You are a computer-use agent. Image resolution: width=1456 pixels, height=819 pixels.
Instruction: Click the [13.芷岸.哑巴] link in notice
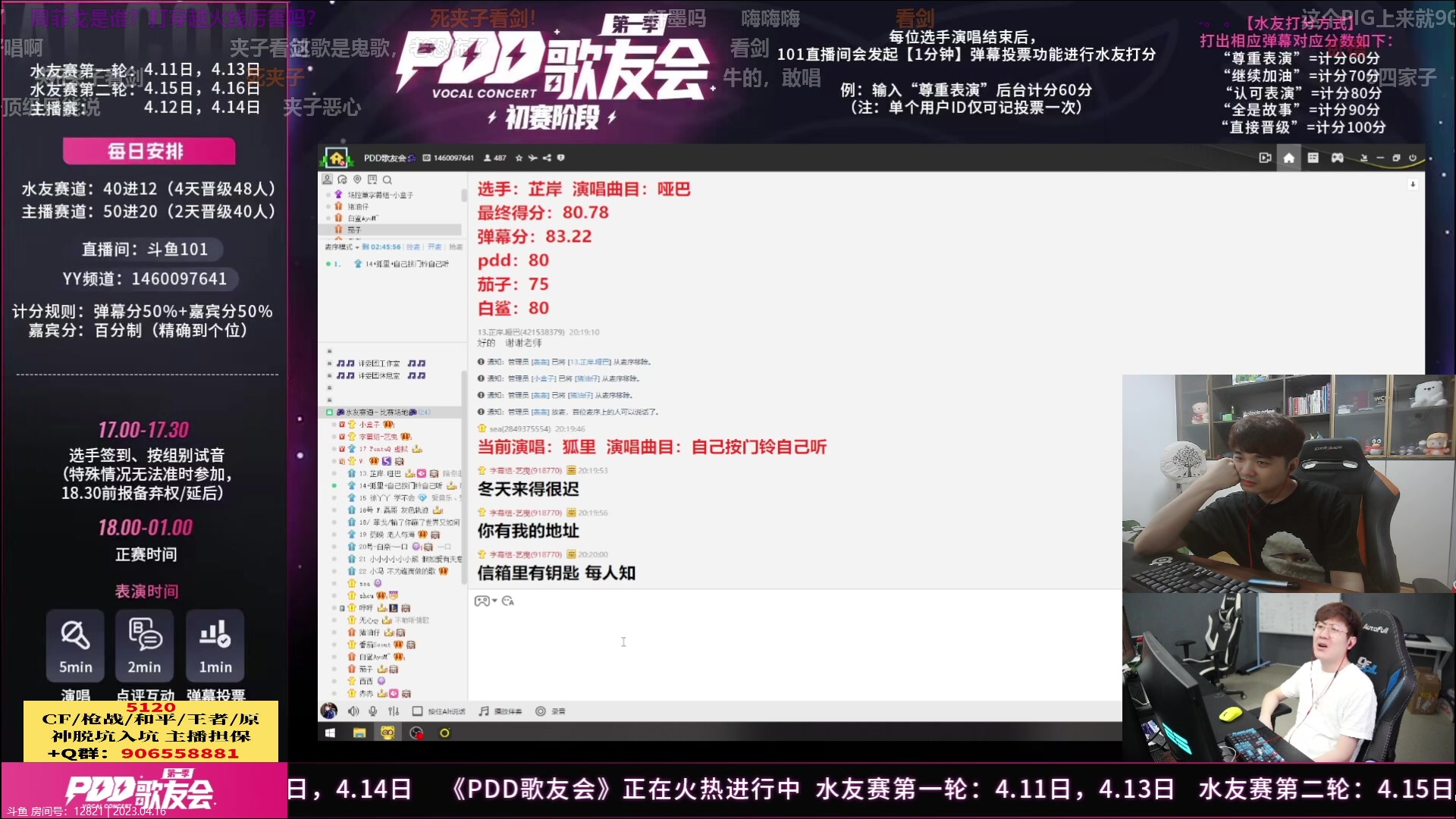[590, 362]
